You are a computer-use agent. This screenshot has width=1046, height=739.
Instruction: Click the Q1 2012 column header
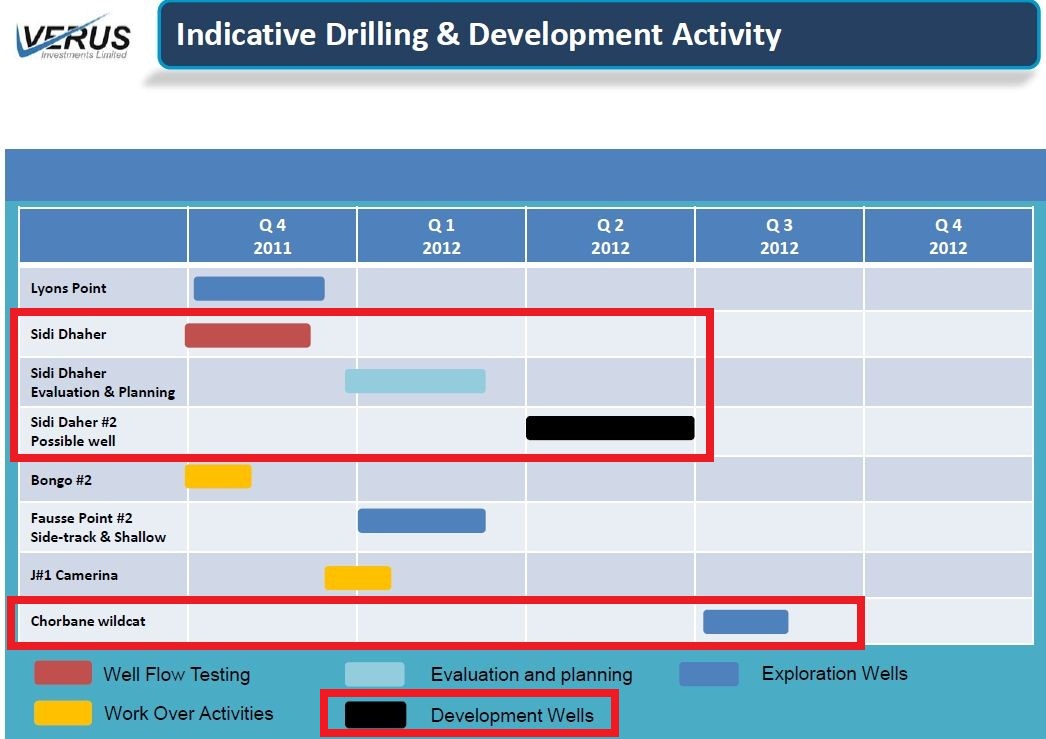[441, 236]
